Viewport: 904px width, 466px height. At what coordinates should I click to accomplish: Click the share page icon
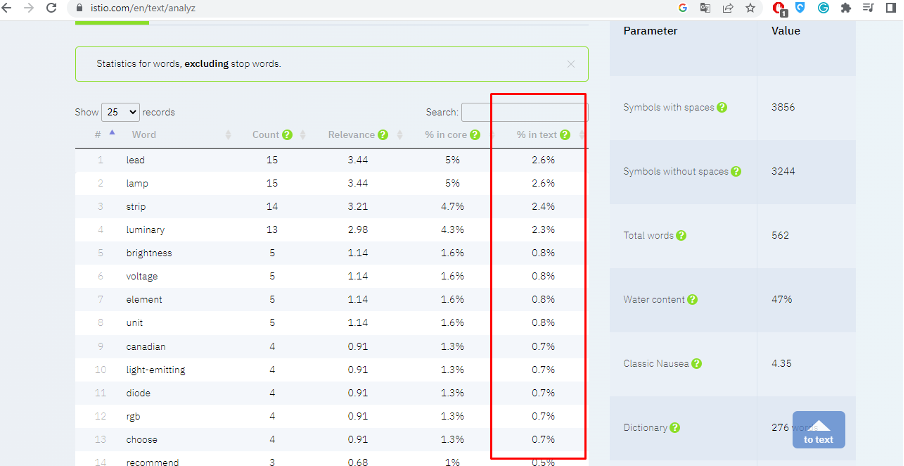tap(727, 8)
